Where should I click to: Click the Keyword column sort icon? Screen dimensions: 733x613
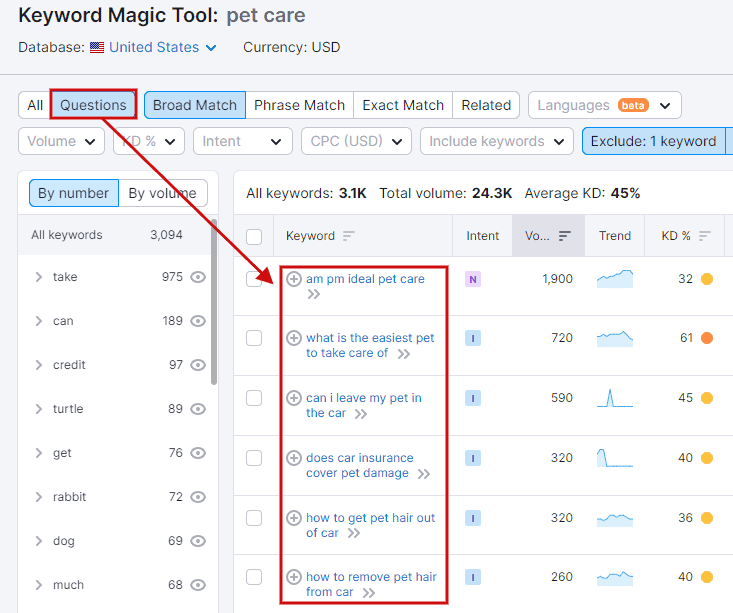pyautogui.click(x=349, y=236)
